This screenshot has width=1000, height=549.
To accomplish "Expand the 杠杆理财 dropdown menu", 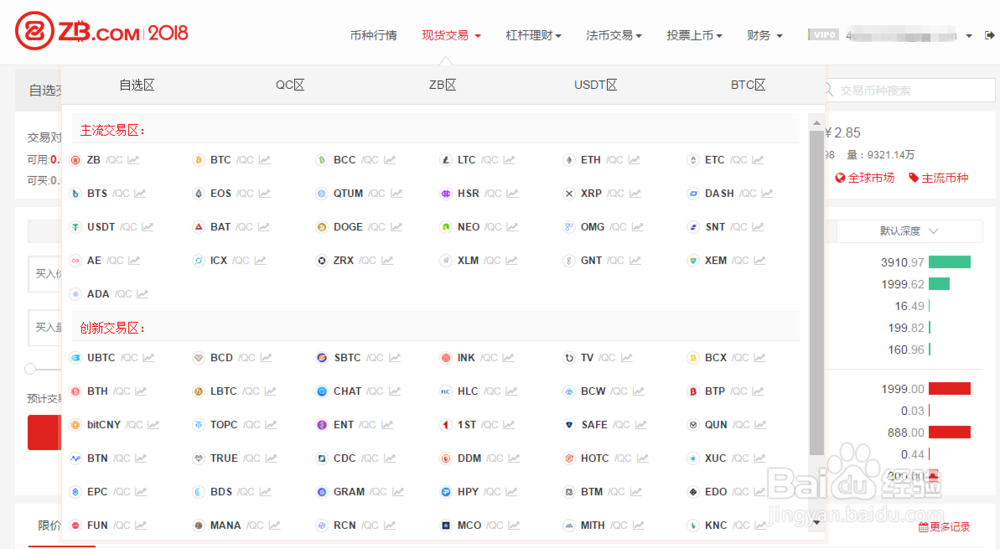I will (533, 35).
